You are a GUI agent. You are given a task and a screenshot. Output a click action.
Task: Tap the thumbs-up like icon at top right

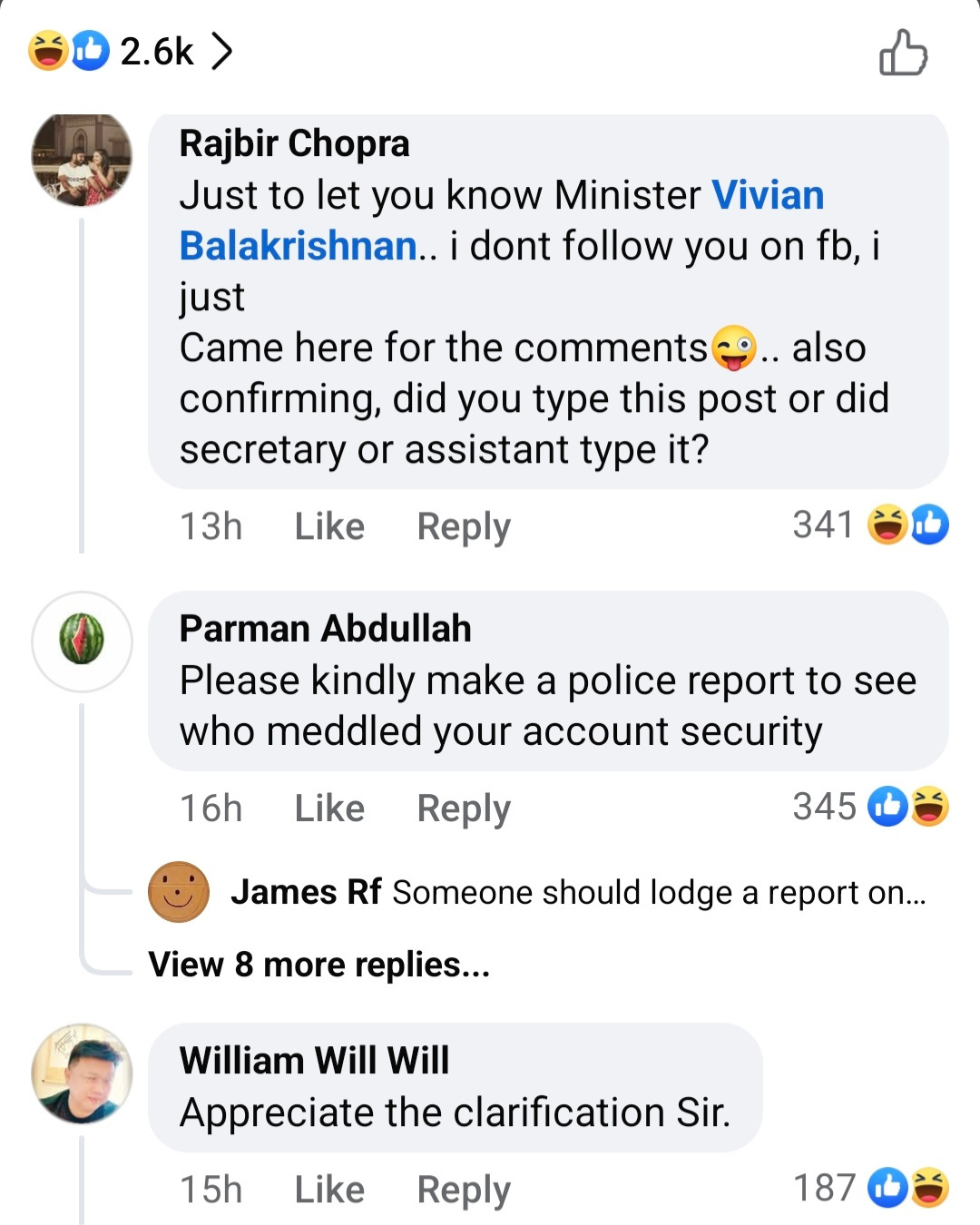coord(903,52)
